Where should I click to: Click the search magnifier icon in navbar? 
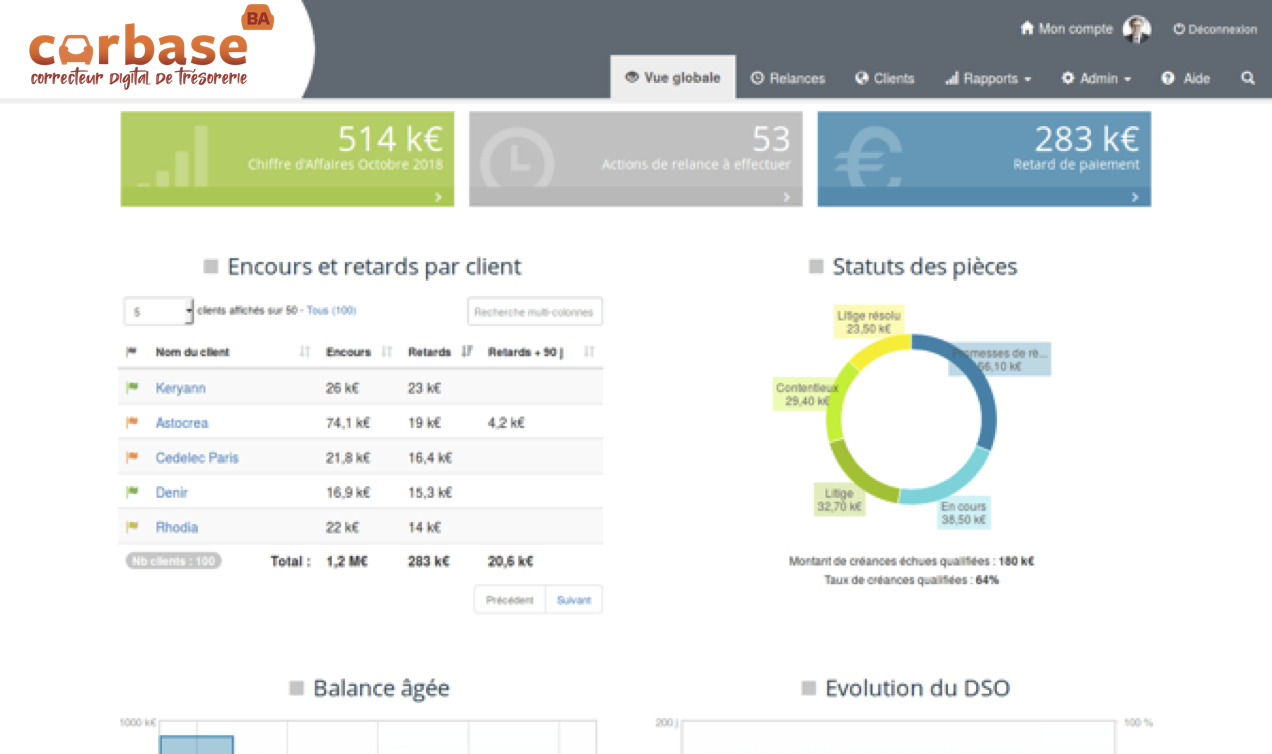coord(1248,78)
